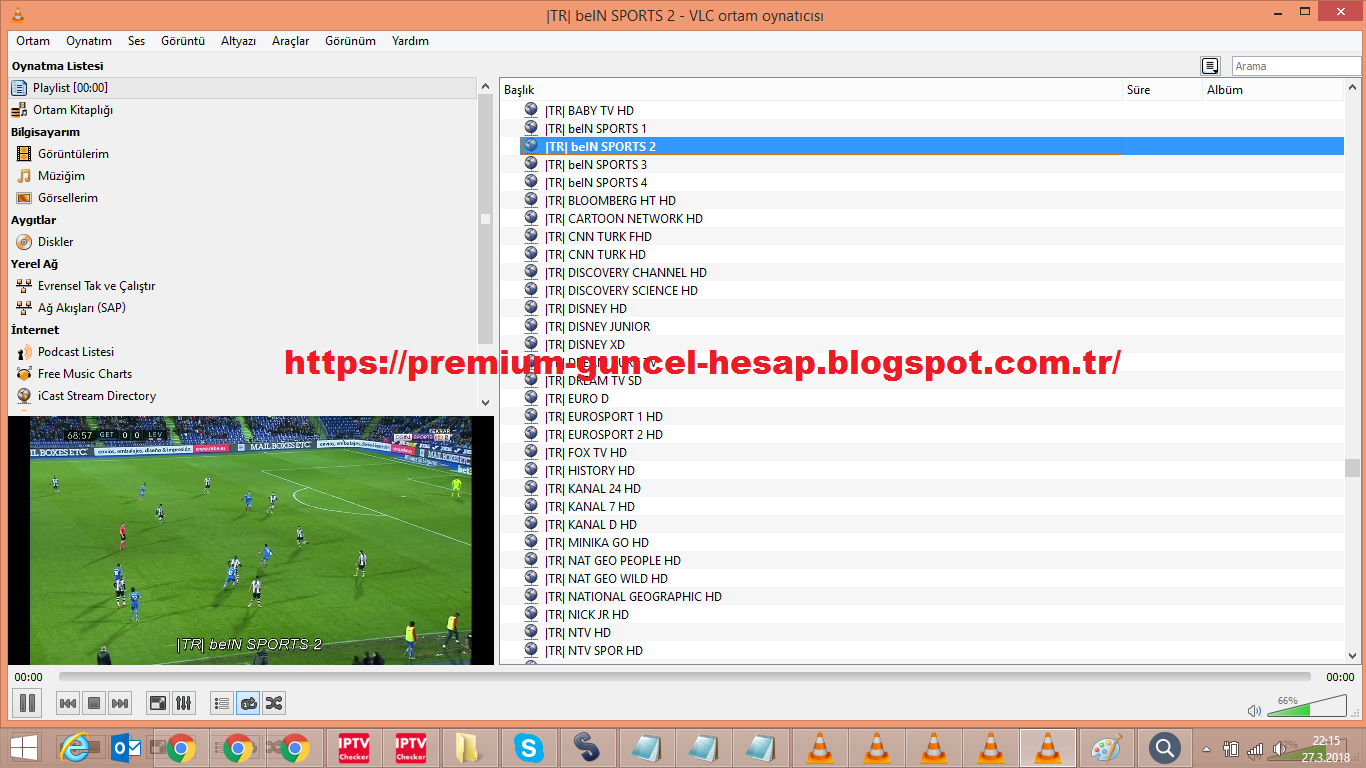
Task: Mute audio via speaker icon
Action: (1254, 711)
